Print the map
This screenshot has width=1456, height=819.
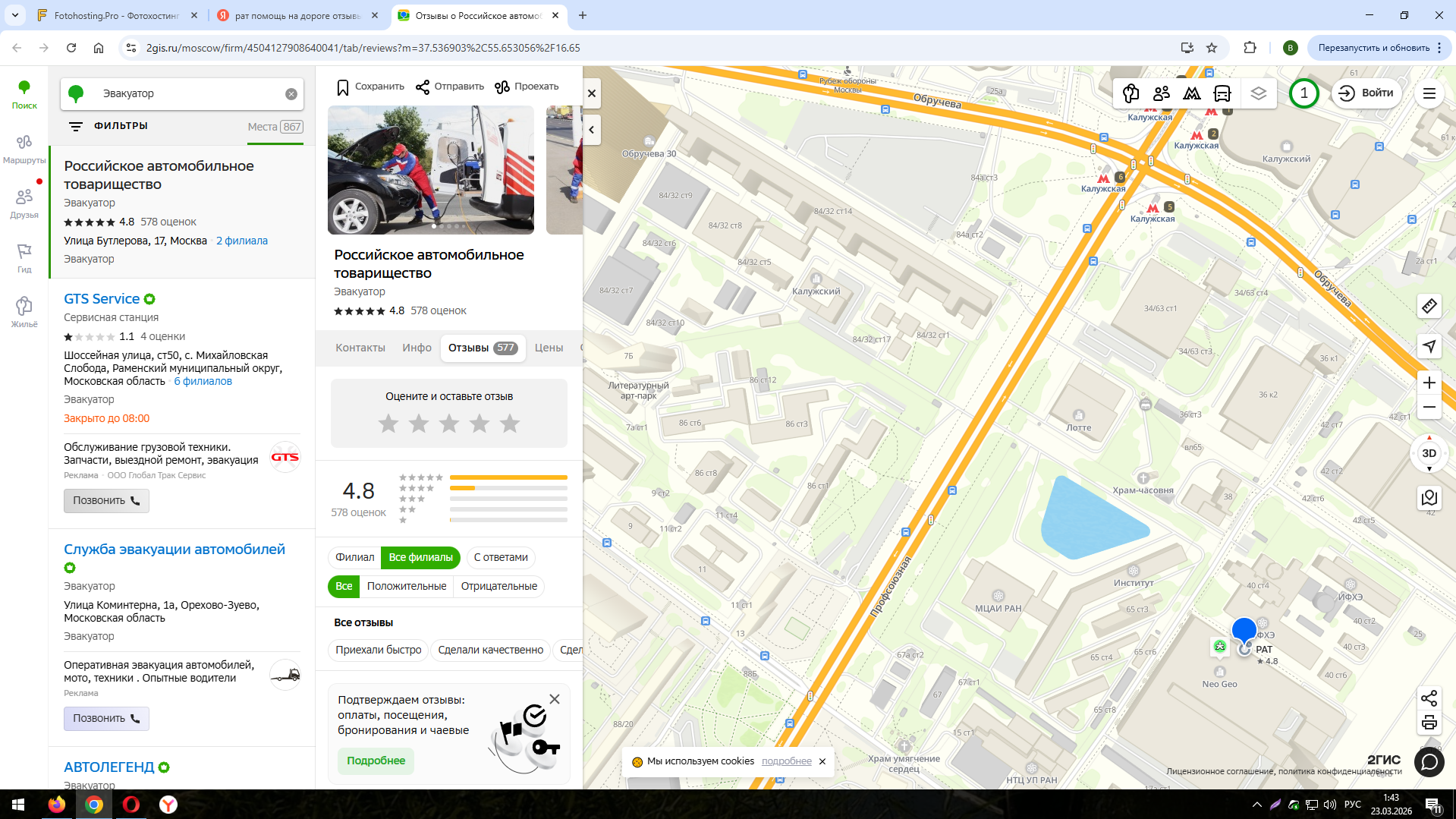pyautogui.click(x=1429, y=723)
